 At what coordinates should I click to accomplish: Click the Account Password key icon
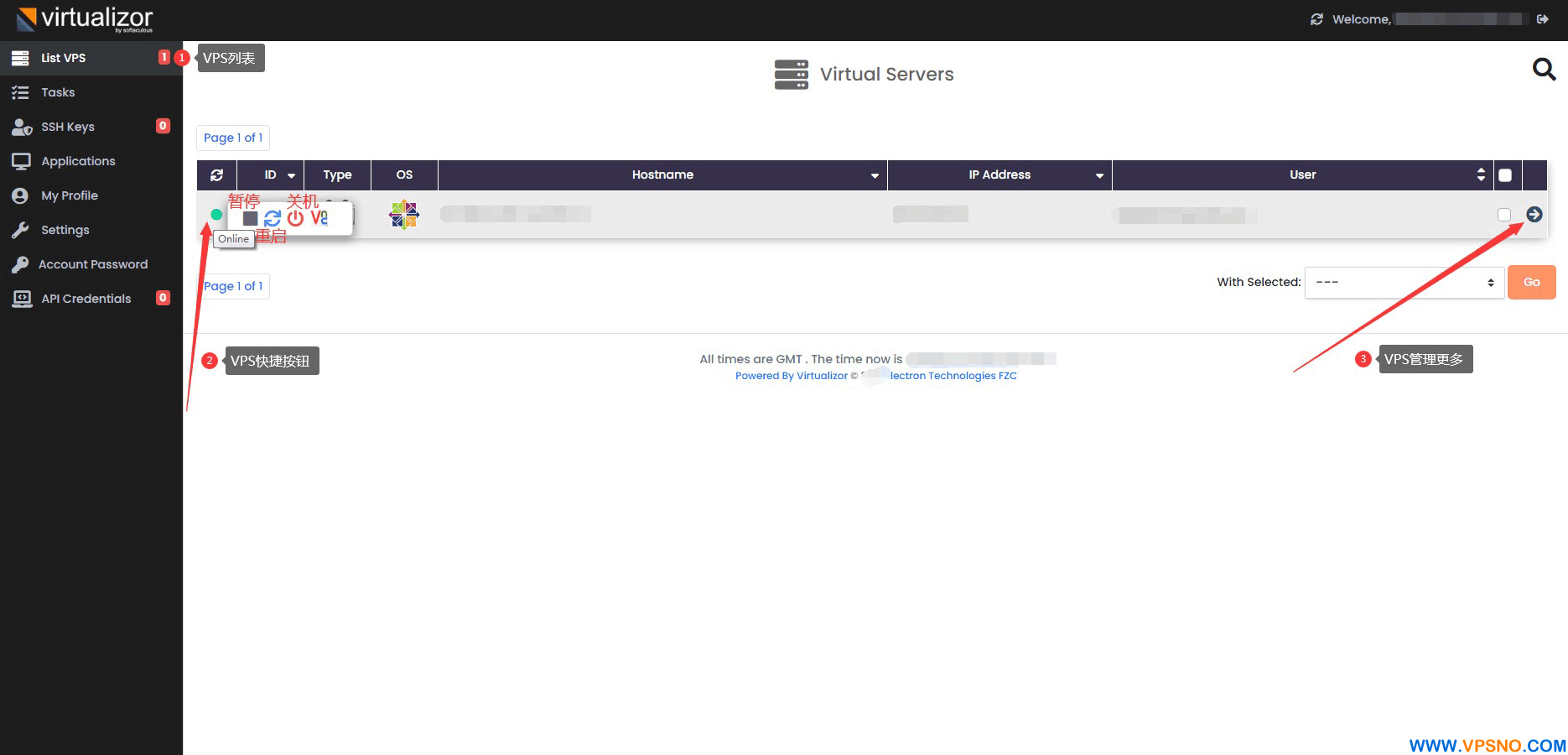[20, 264]
